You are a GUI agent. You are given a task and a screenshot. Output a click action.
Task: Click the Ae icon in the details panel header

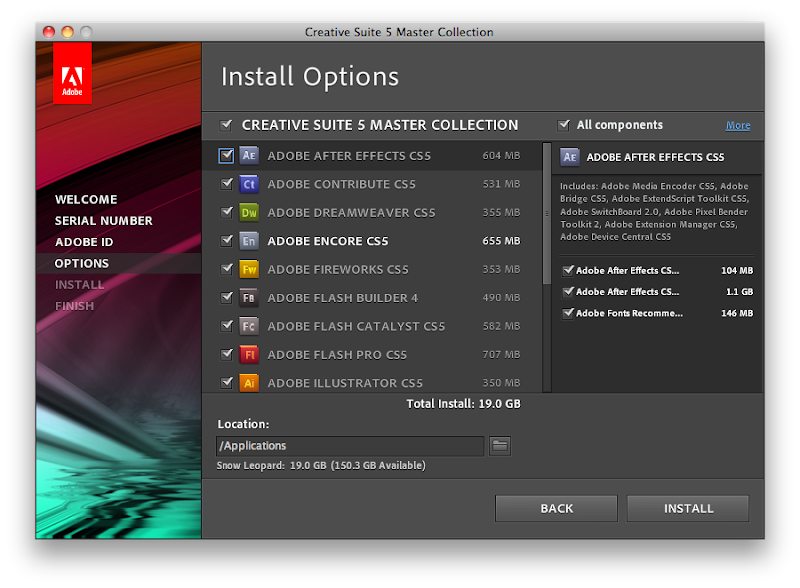pos(569,157)
